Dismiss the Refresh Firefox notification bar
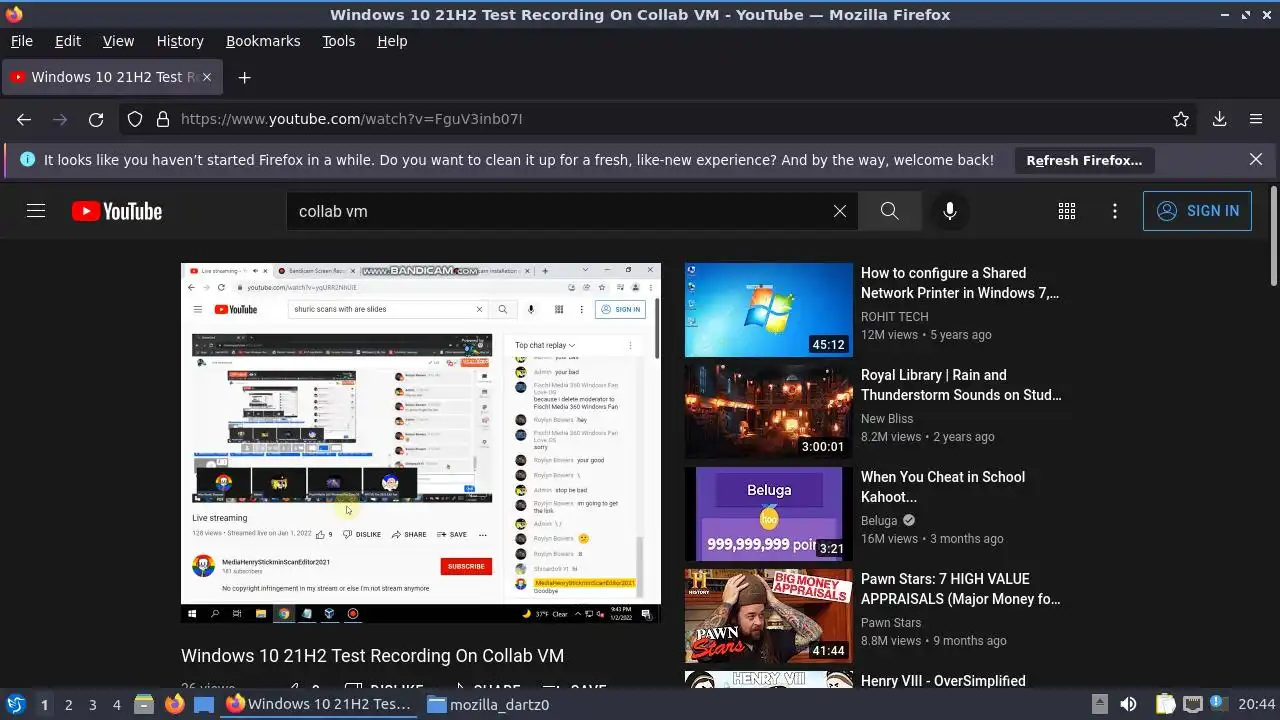This screenshot has width=1280, height=720. 1256,159
